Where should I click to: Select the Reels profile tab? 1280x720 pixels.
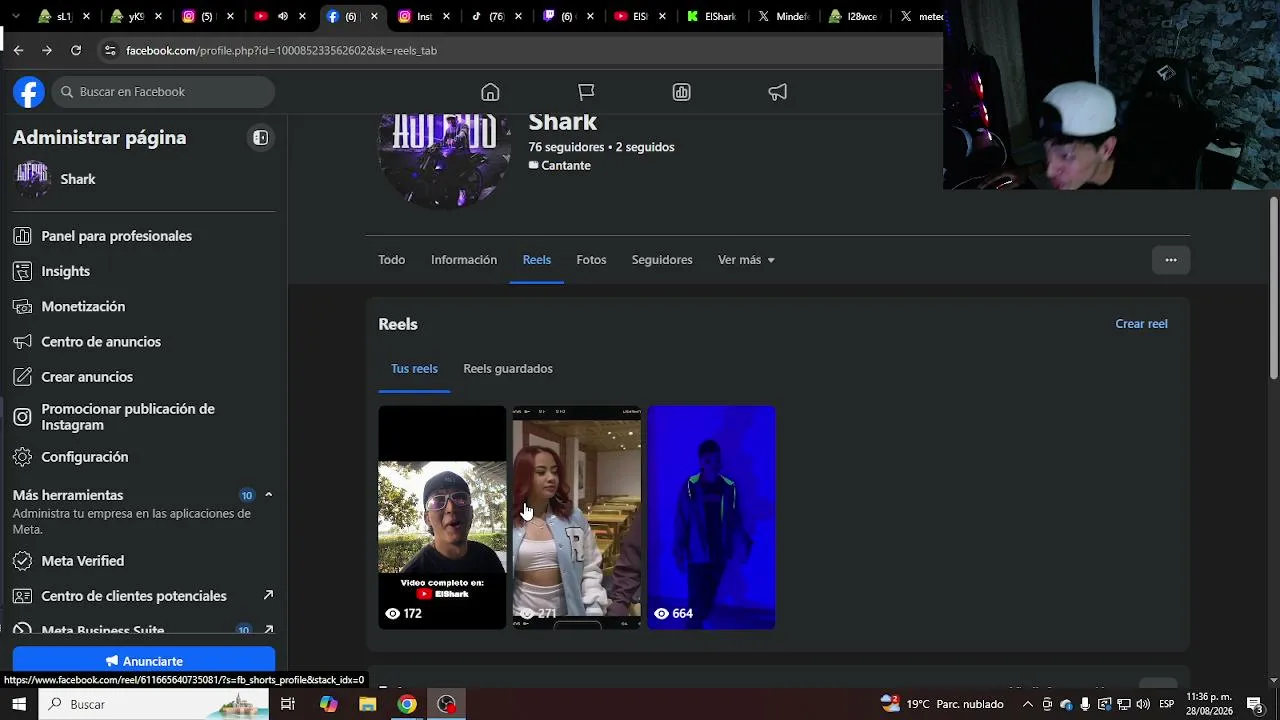tap(537, 260)
